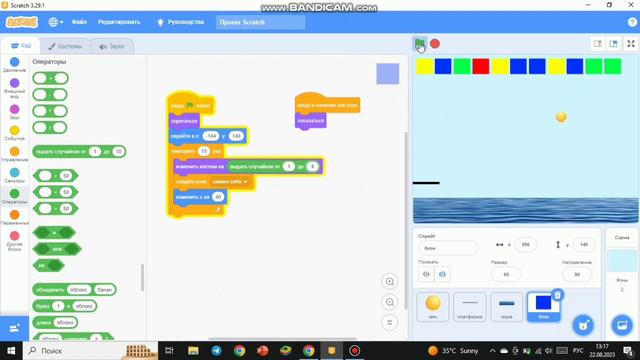640x360 pixels.
Task: Open the Файл menu
Action: click(x=79, y=22)
